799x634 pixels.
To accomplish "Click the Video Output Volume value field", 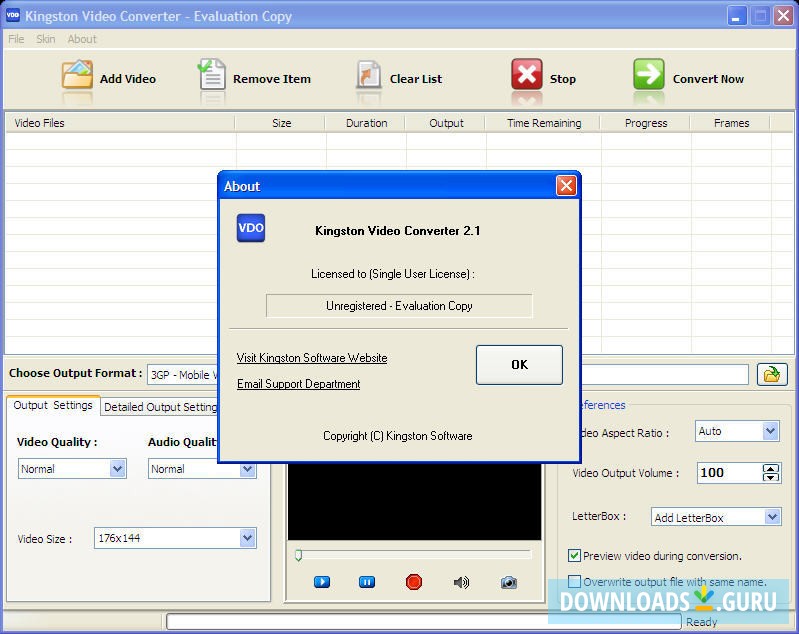I will pos(729,473).
